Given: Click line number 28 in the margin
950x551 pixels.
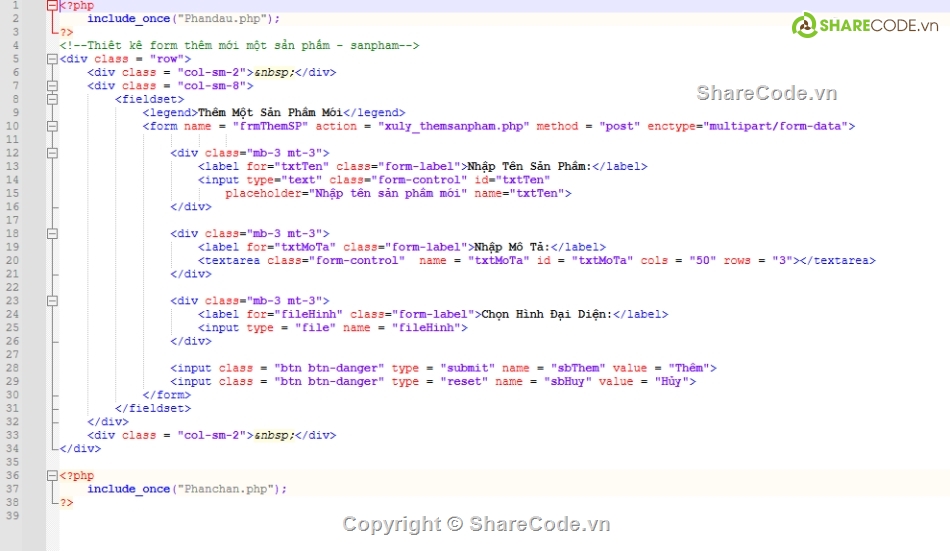Looking at the screenshot, I should pos(14,367).
